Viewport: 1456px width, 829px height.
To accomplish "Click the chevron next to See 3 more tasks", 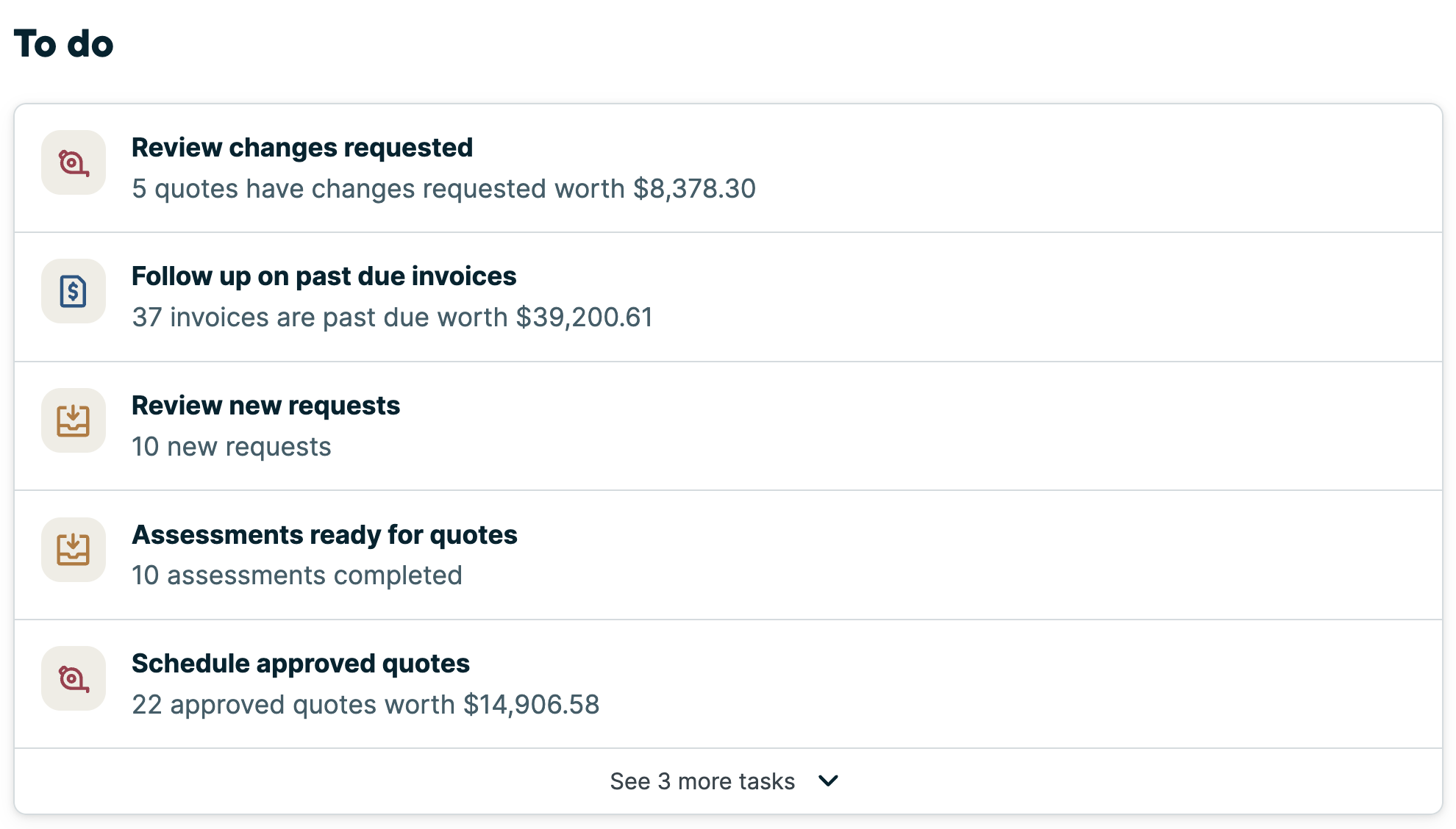I will [x=828, y=781].
